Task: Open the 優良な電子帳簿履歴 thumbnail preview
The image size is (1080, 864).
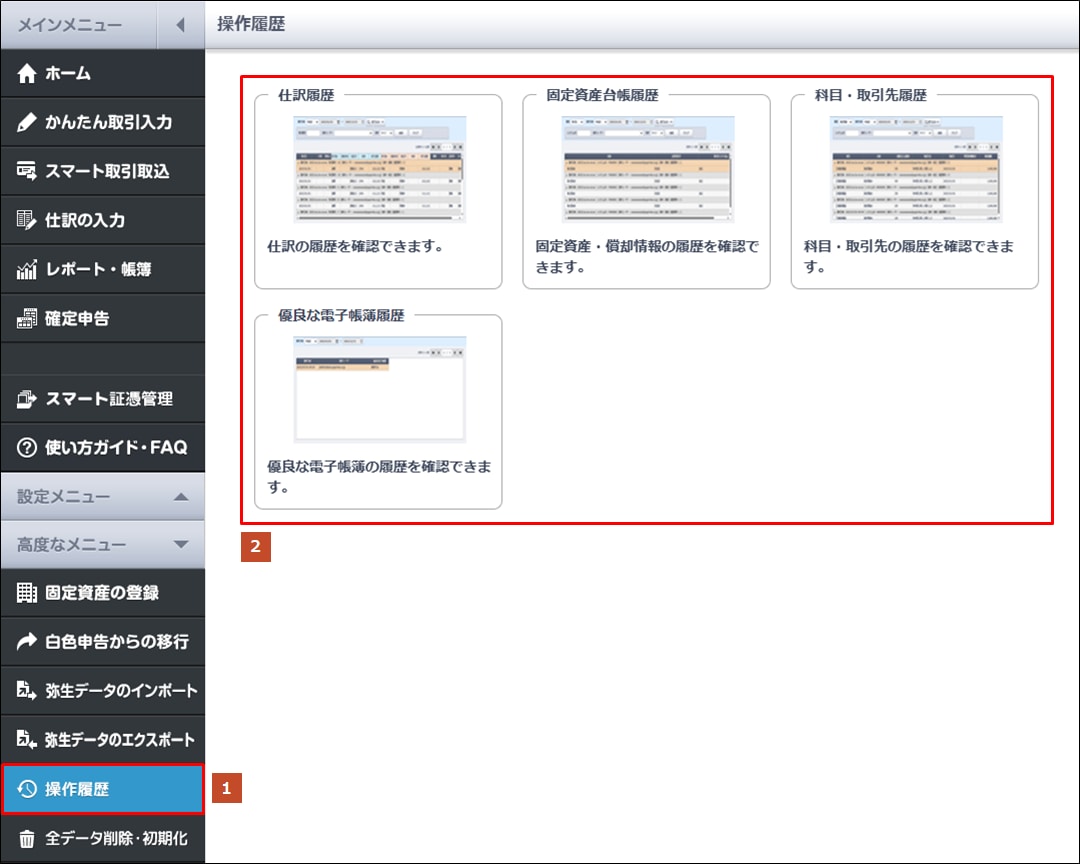Action: 380,389
